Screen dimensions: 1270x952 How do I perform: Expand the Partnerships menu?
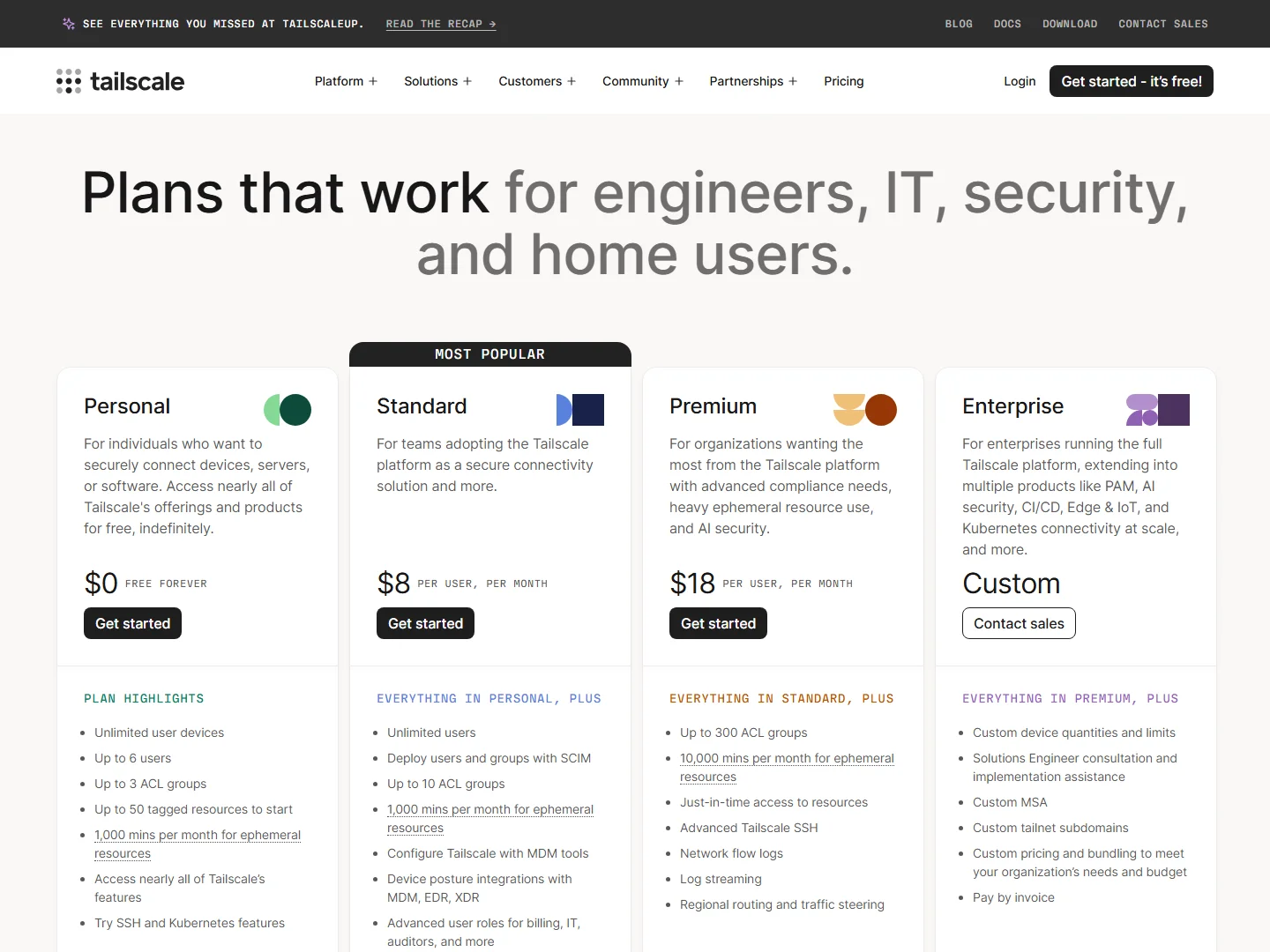(x=753, y=81)
